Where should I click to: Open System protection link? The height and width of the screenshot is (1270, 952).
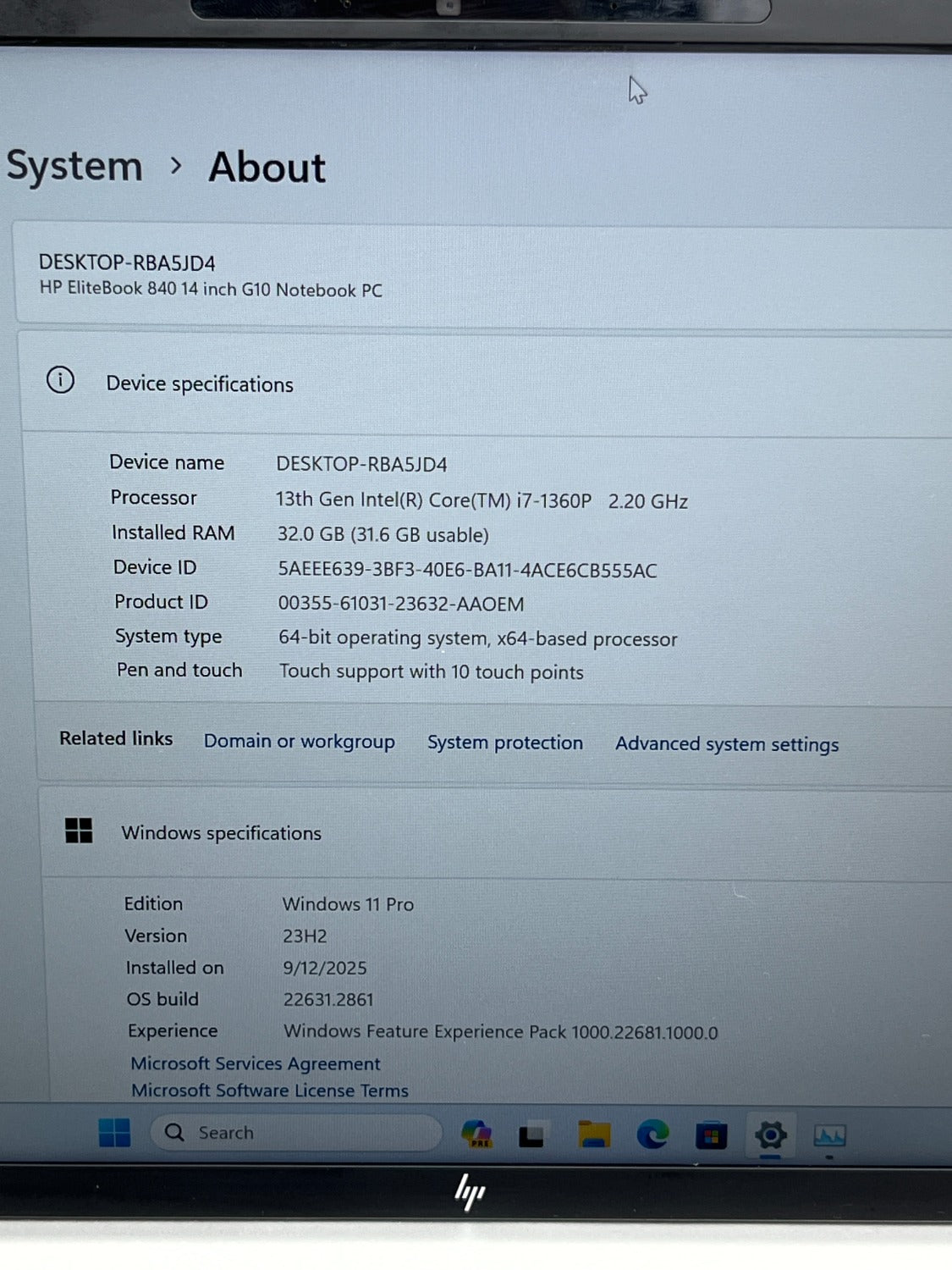[504, 743]
